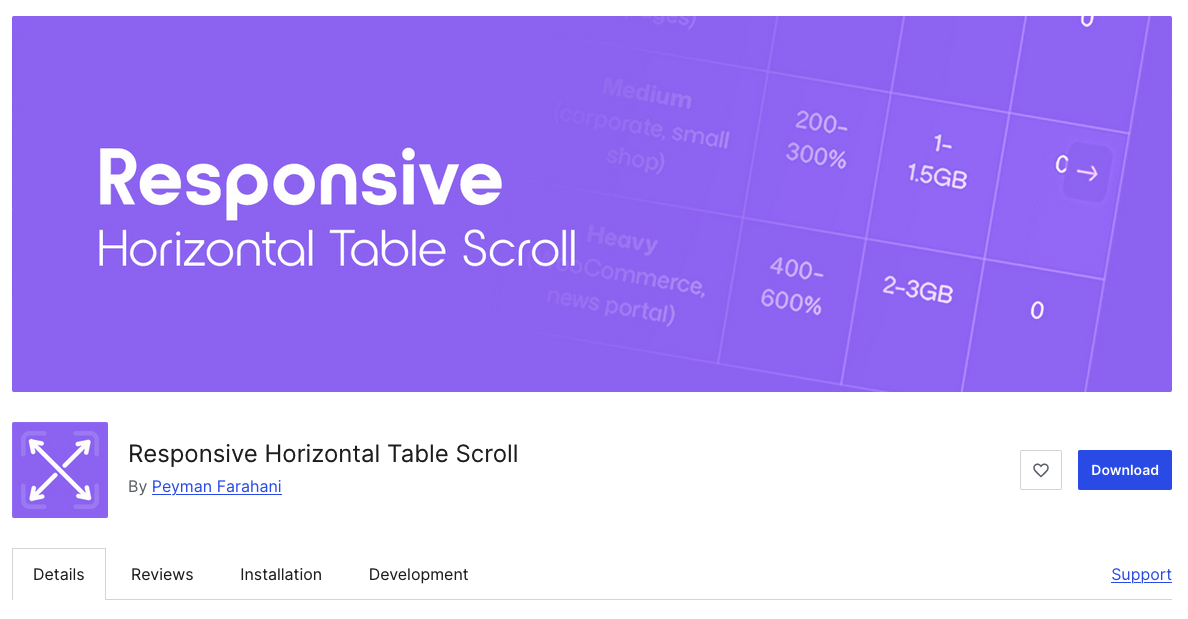
Task: Click the crossed-arrows plugin icon thumbnail
Action: click(59, 470)
